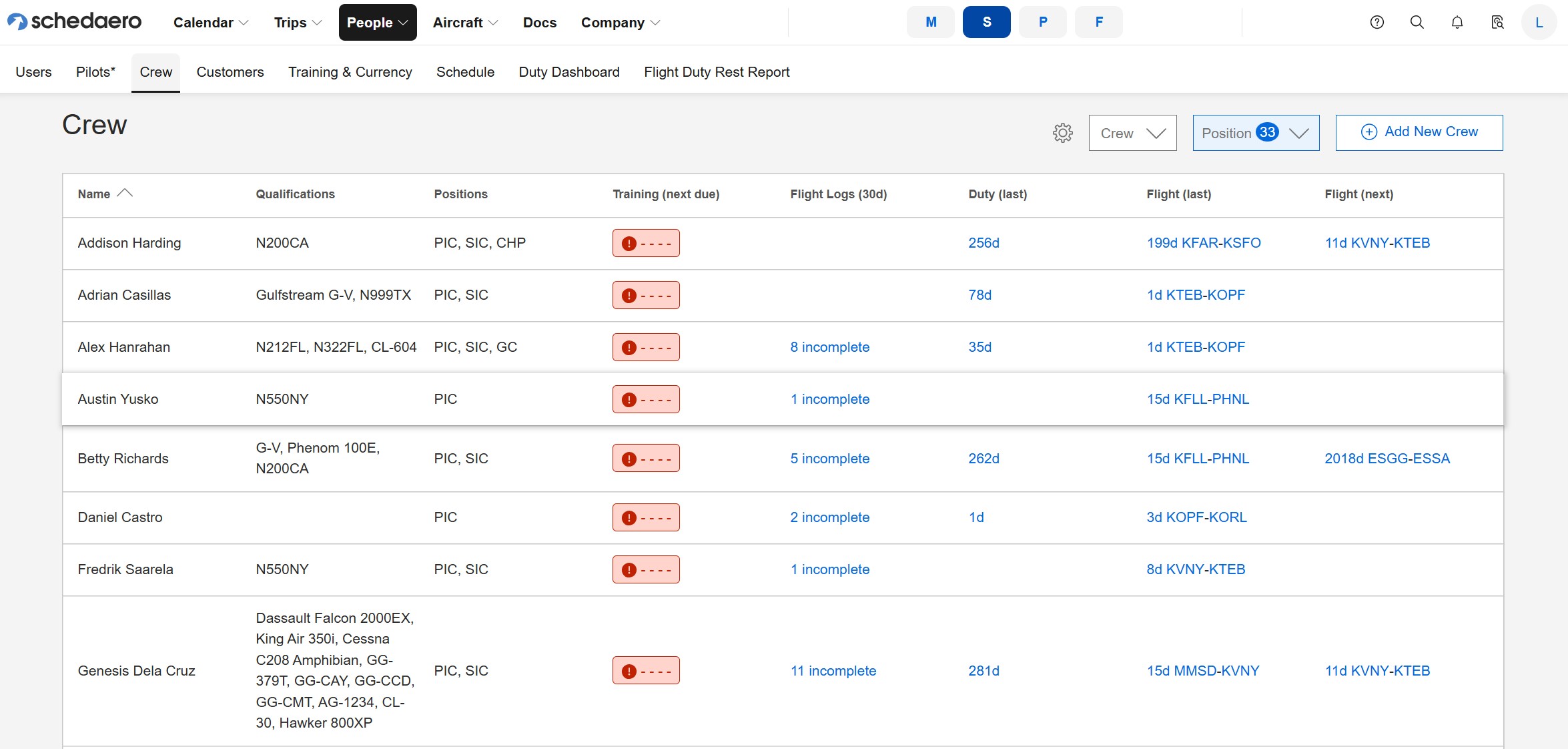Screen dimensions: 1568x749
Task: Open the Crew filter dropdown
Action: tap(1132, 133)
